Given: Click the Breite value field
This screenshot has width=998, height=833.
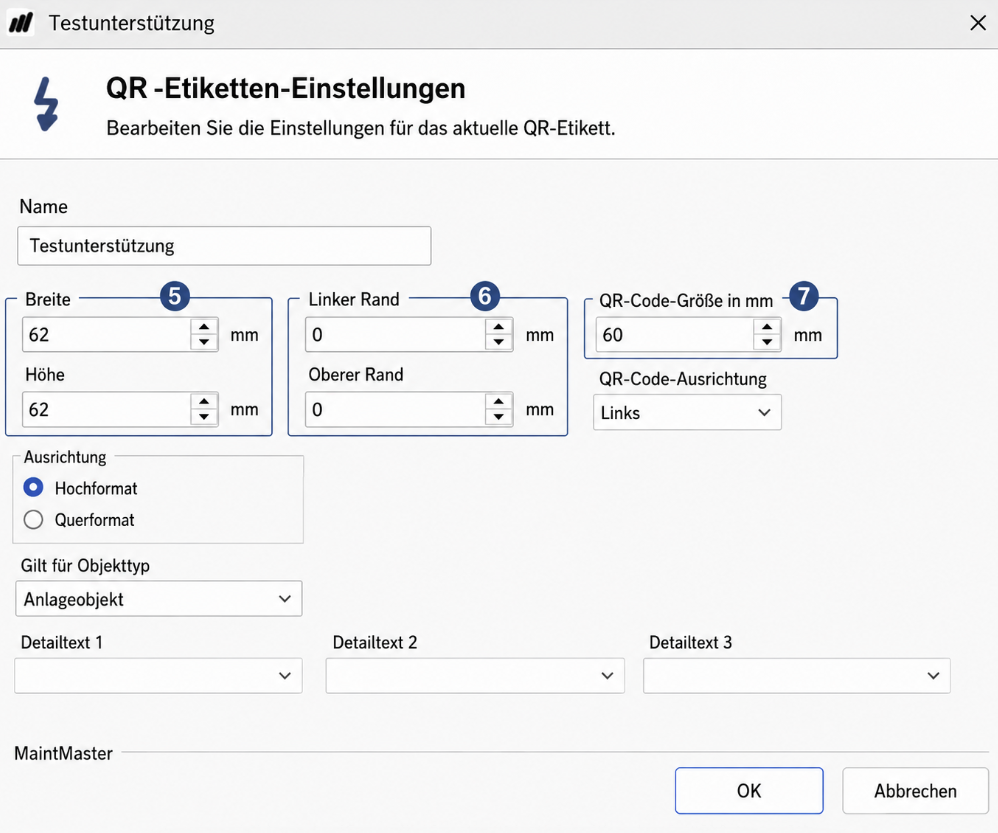Looking at the screenshot, I should 106,335.
